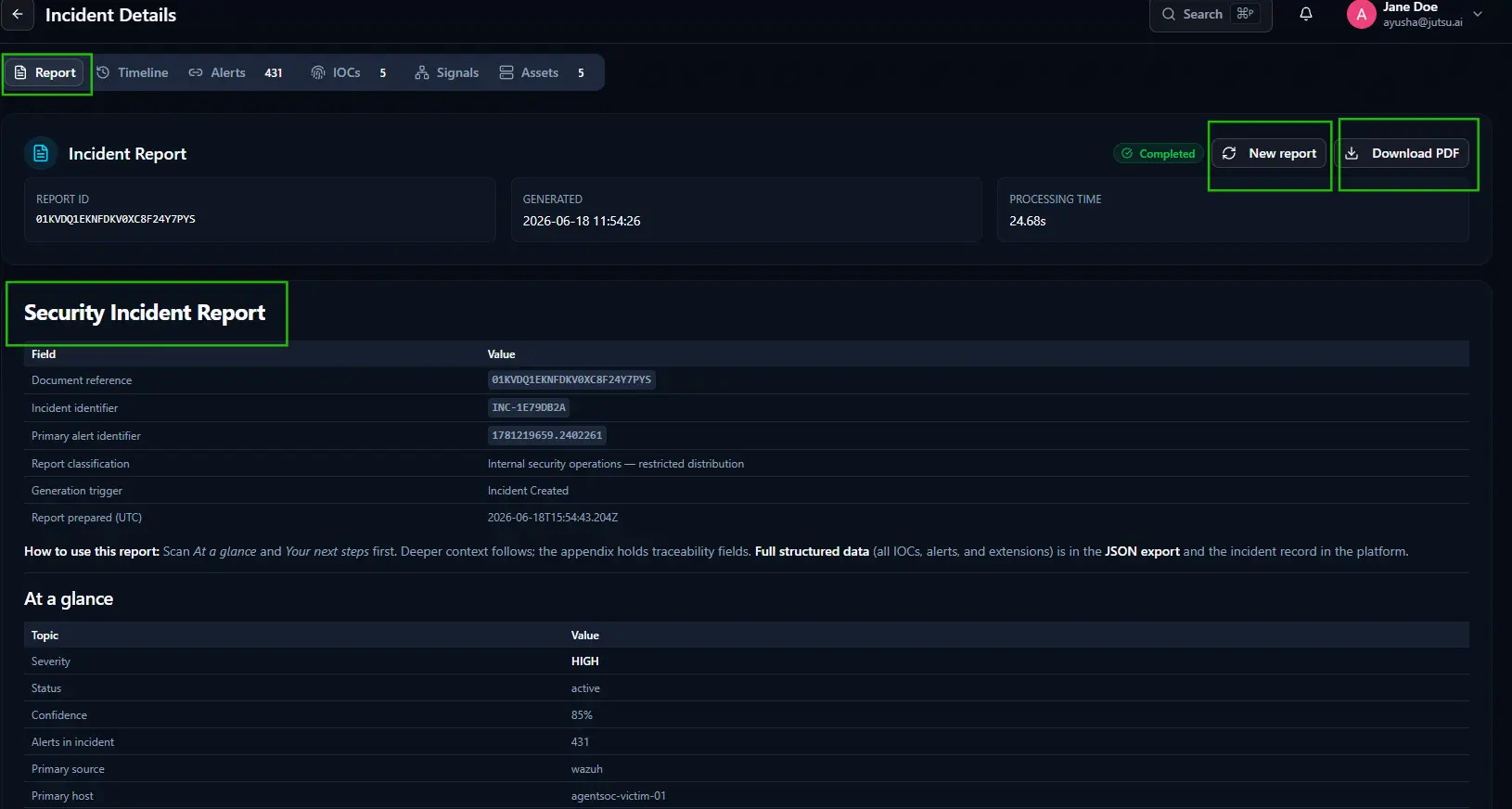Download the report as PDF
This screenshot has width=1512, height=809.
[x=1403, y=153]
